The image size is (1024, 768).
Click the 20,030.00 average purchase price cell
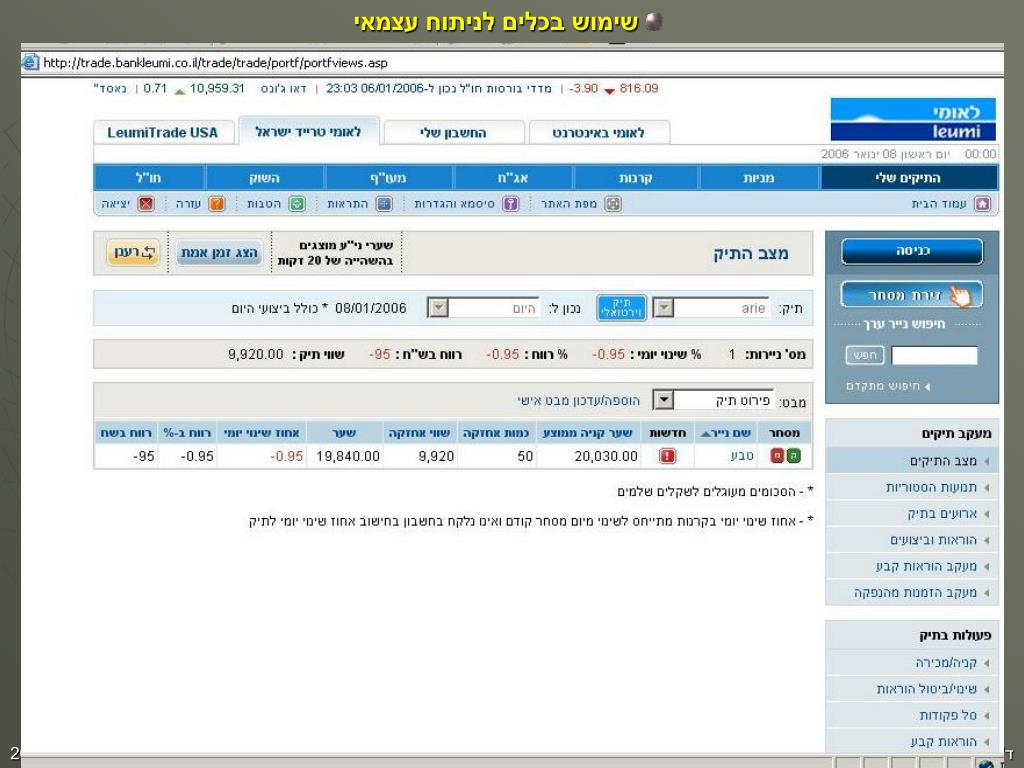pyautogui.click(x=606, y=456)
